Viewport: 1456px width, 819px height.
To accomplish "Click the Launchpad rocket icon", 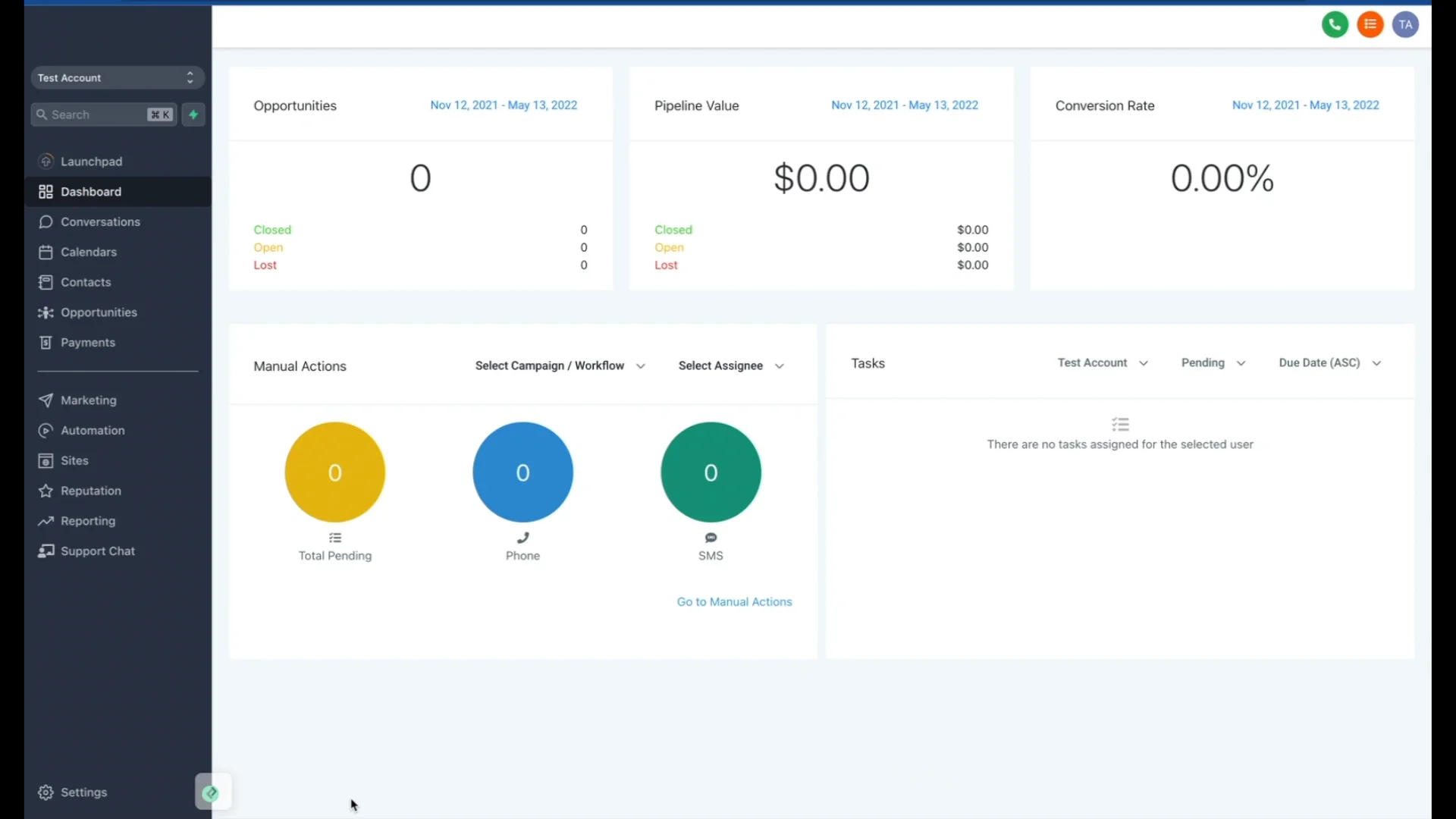I will coord(46,162).
